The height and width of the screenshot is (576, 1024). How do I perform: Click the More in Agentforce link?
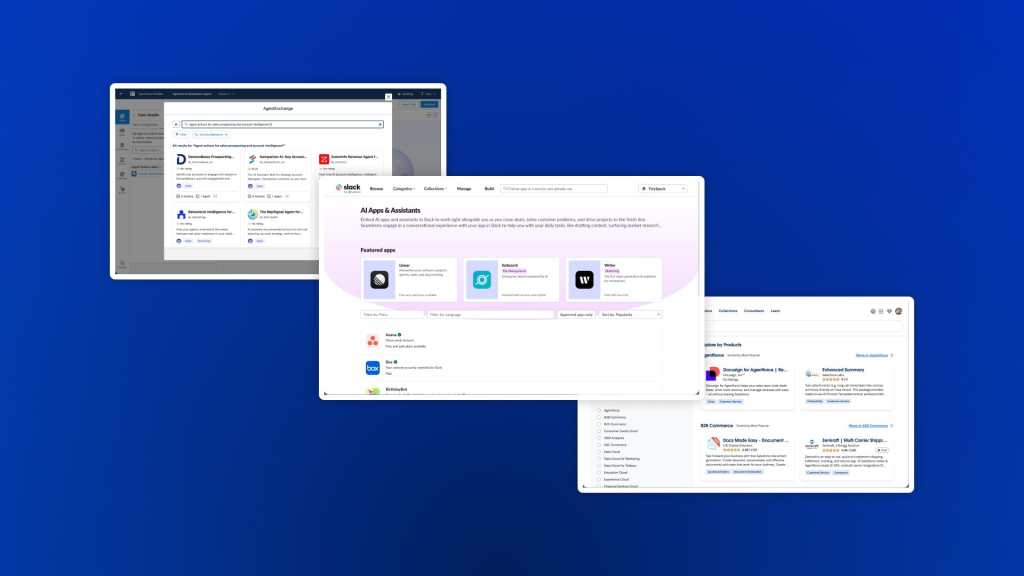click(874, 355)
